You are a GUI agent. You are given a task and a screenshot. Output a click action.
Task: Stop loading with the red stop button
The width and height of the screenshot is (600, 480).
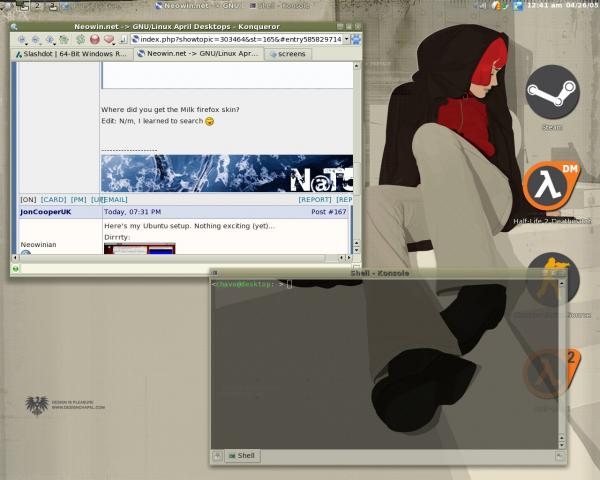coord(95,39)
